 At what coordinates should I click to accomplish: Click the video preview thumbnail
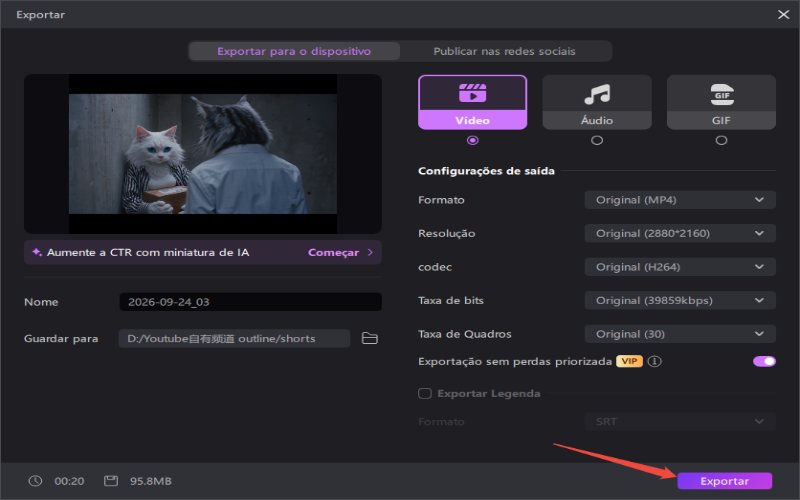point(203,154)
